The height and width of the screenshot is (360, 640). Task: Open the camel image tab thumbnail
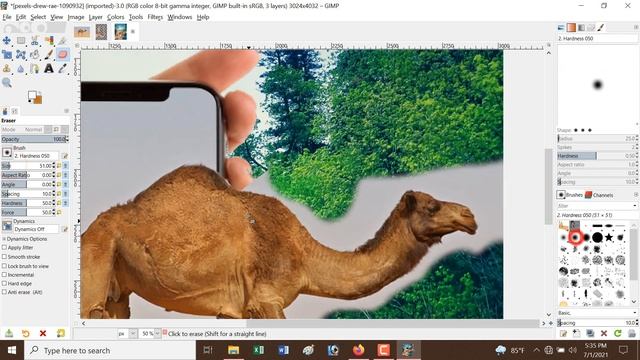82,32
